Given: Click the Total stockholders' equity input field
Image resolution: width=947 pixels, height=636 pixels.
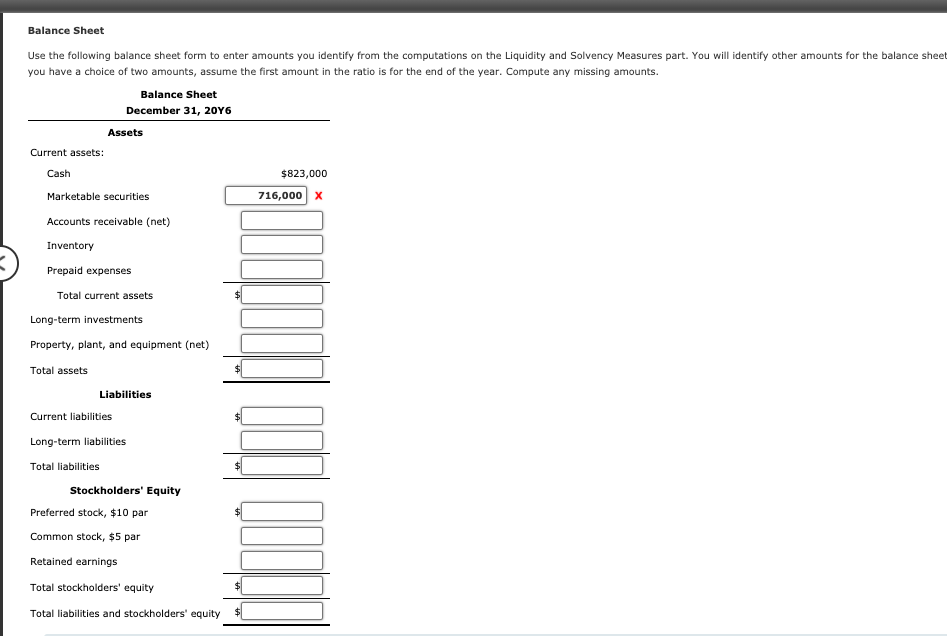Looking at the screenshot, I should click(x=282, y=586).
